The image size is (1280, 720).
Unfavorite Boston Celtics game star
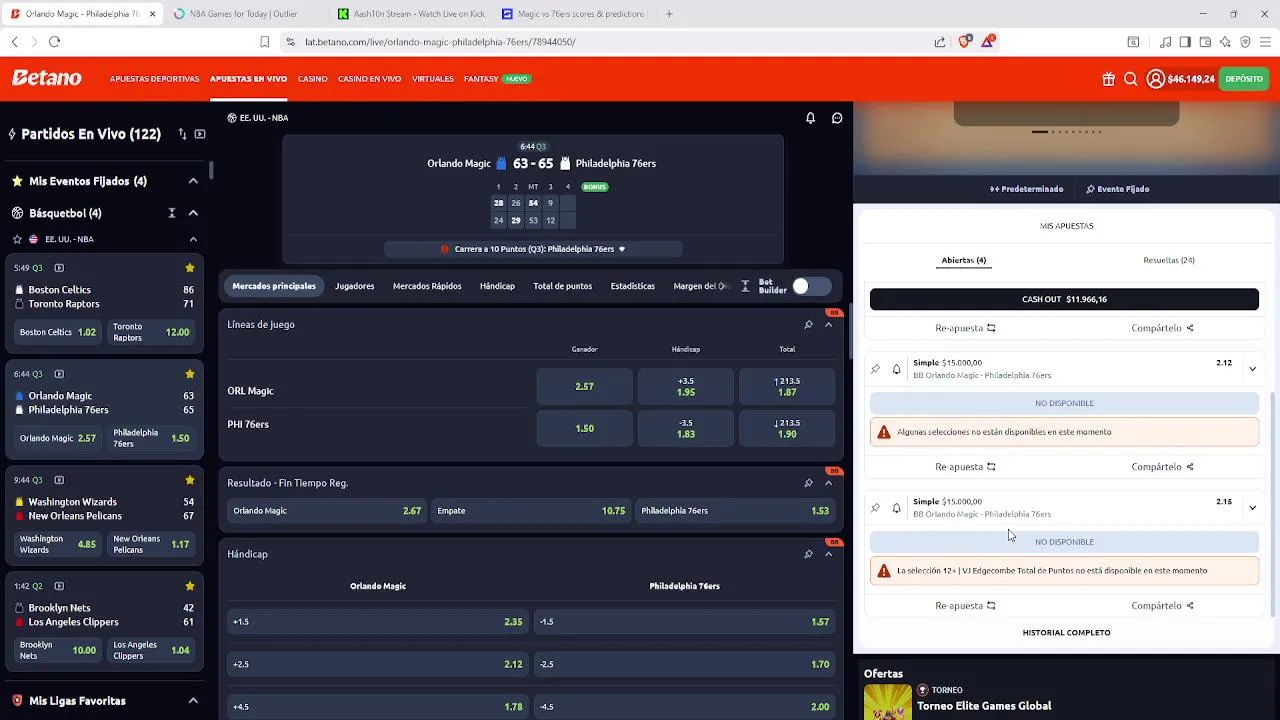(189, 268)
